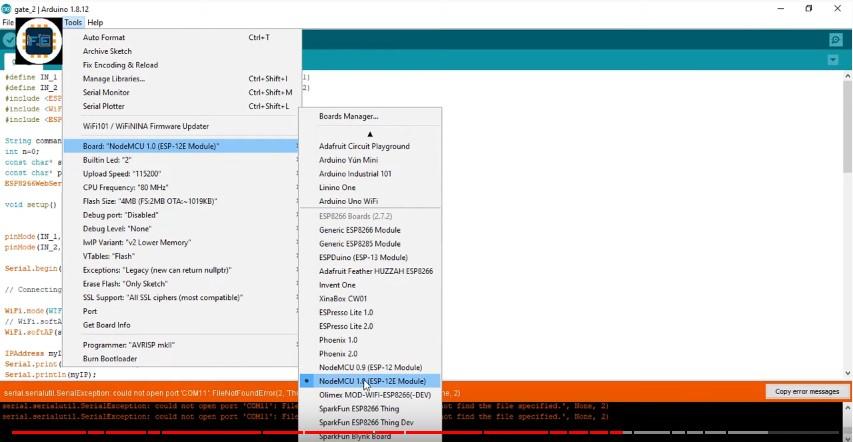Expand SSL Support submenu
853x442 pixels.
tap(182, 298)
